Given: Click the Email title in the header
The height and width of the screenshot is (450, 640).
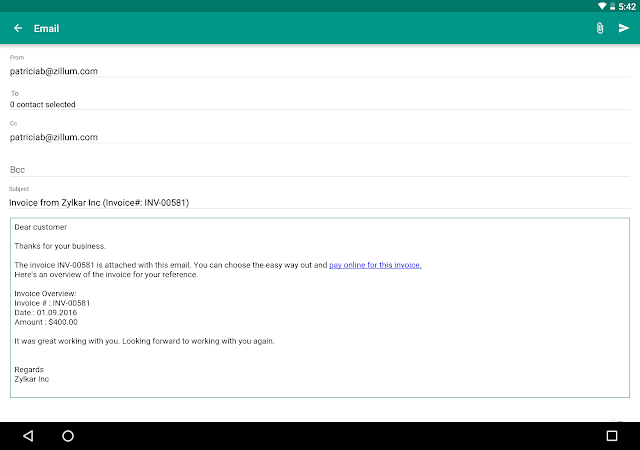Looking at the screenshot, I should pos(47,29).
